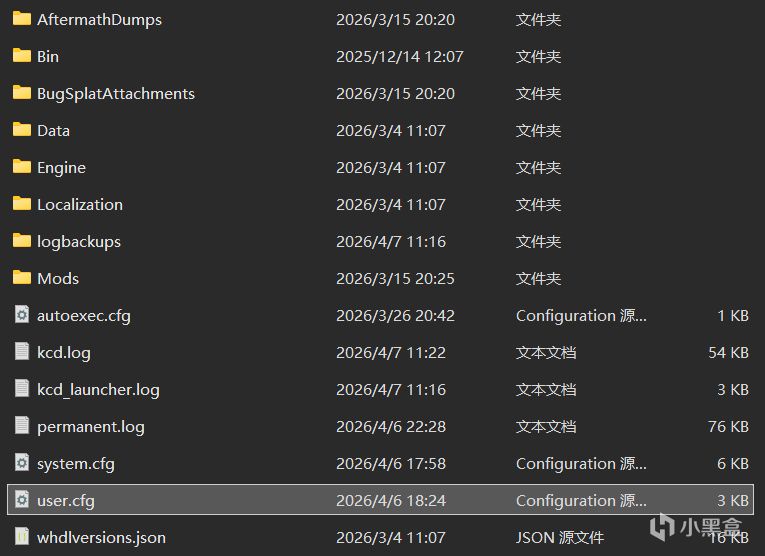Image resolution: width=765 pixels, height=556 pixels.
Task: Click the 76 KB size of permanent.log
Action: tap(728, 426)
